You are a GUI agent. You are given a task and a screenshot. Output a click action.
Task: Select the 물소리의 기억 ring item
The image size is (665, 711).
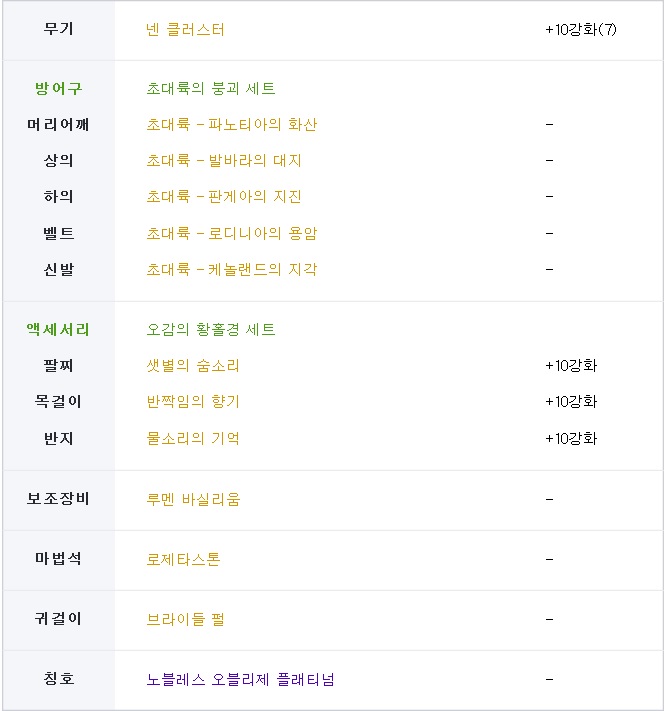[x=193, y=438]
